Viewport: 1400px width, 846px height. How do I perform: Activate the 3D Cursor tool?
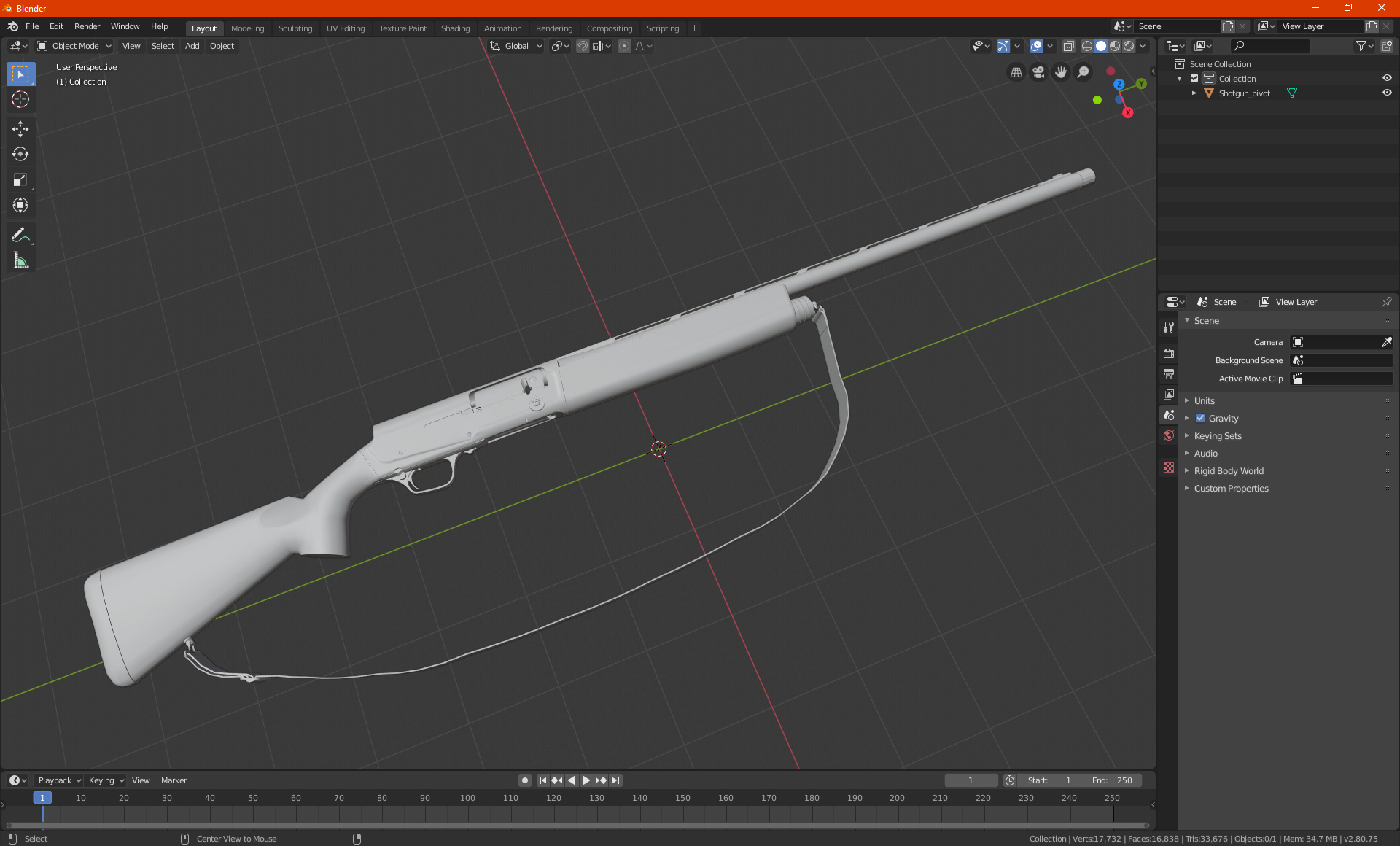pyautogui.click(x=20, y=99)
